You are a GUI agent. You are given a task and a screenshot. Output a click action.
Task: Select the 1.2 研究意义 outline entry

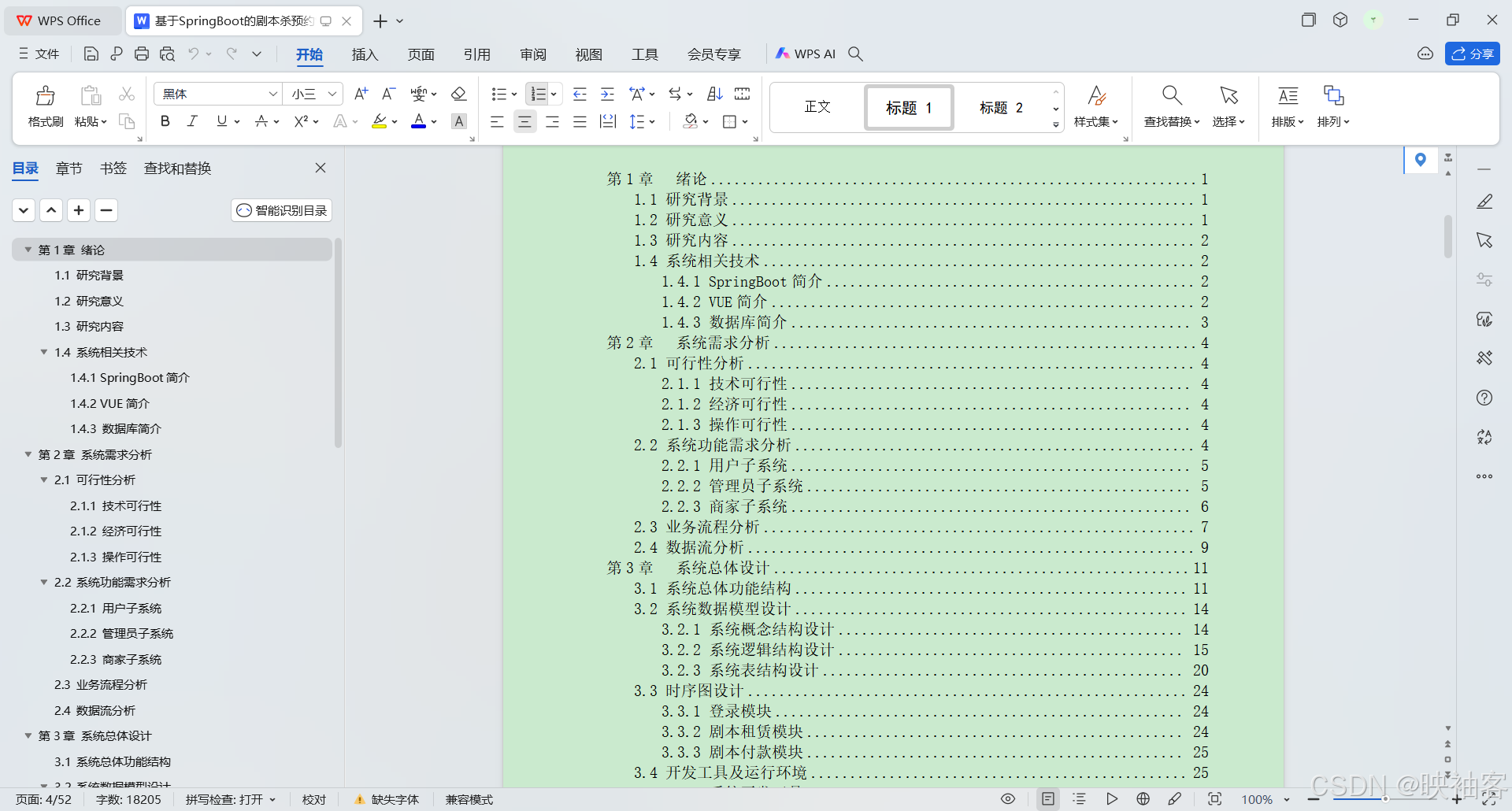[x=89, y=301]
